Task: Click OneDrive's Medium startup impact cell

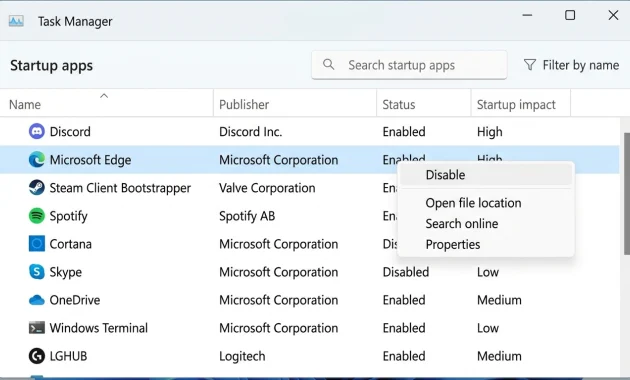Action: pyautogui.click(x=499, y=300)
